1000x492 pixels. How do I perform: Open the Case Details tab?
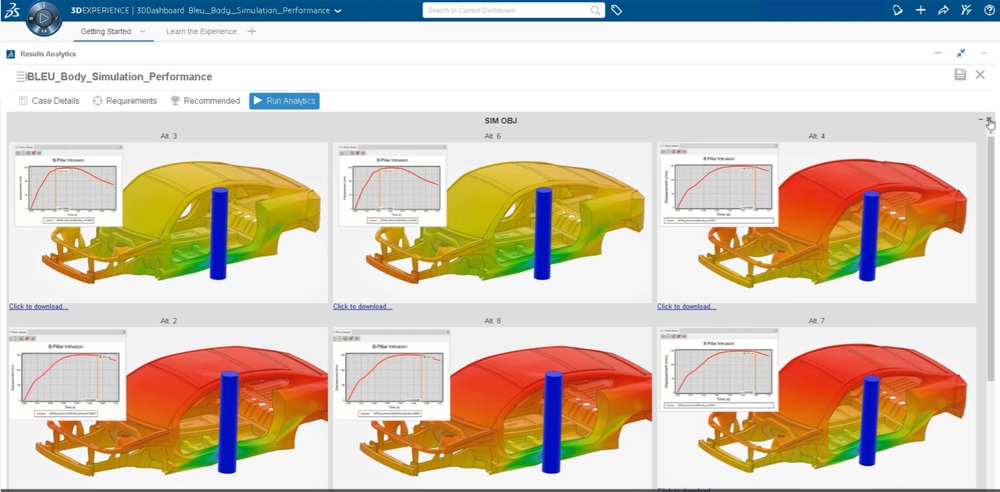point(49,101)
